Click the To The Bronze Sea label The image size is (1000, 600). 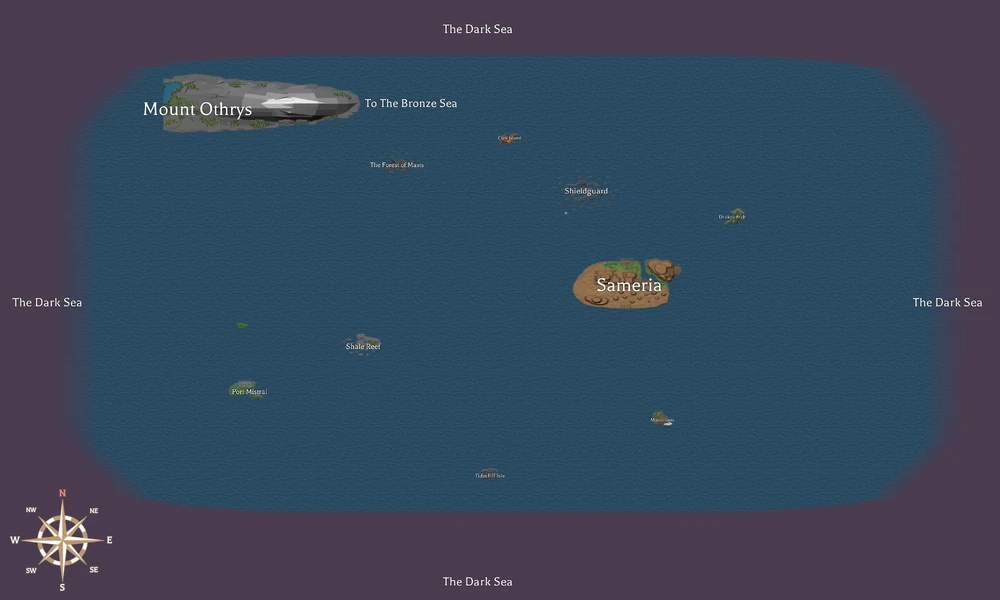tap(410, 103)
